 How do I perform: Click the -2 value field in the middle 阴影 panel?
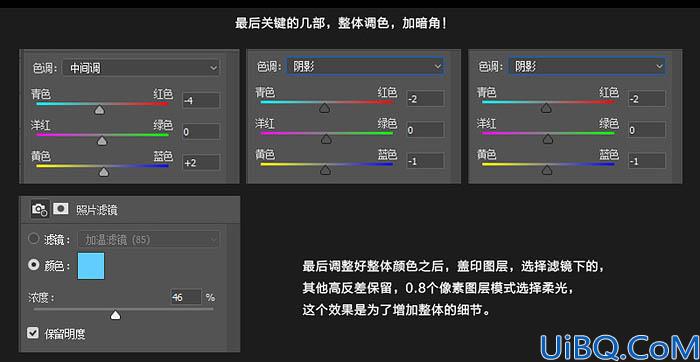(425, 99)
